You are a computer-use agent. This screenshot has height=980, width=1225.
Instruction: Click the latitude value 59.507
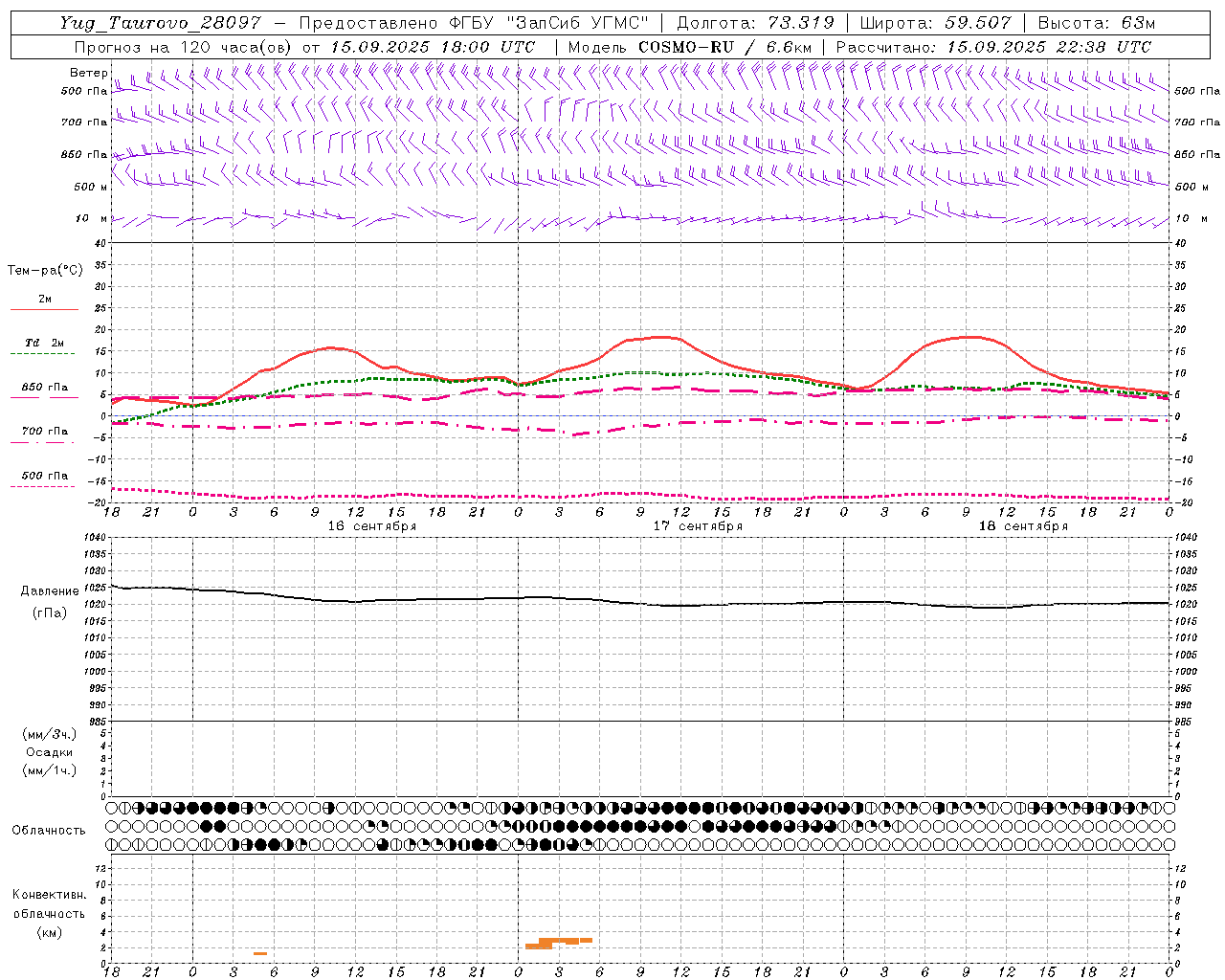point(978,23)
